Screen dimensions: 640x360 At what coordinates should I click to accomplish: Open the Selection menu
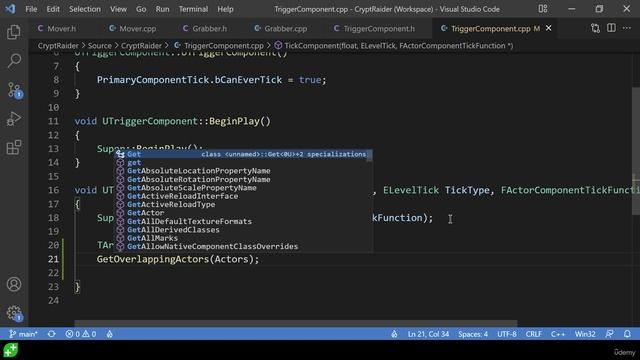pyautogui.click(x=84, y=9)
